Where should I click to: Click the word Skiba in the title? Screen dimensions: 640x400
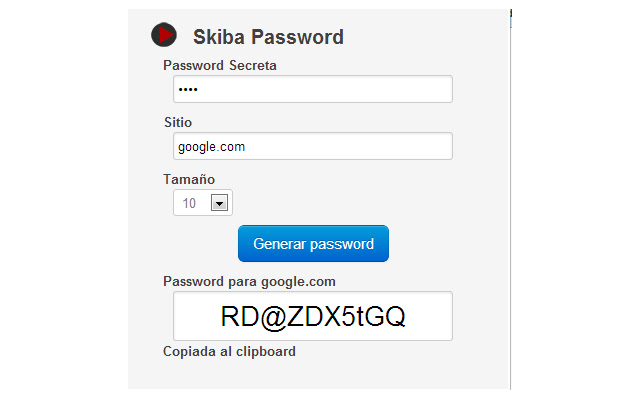click(218, 38)
